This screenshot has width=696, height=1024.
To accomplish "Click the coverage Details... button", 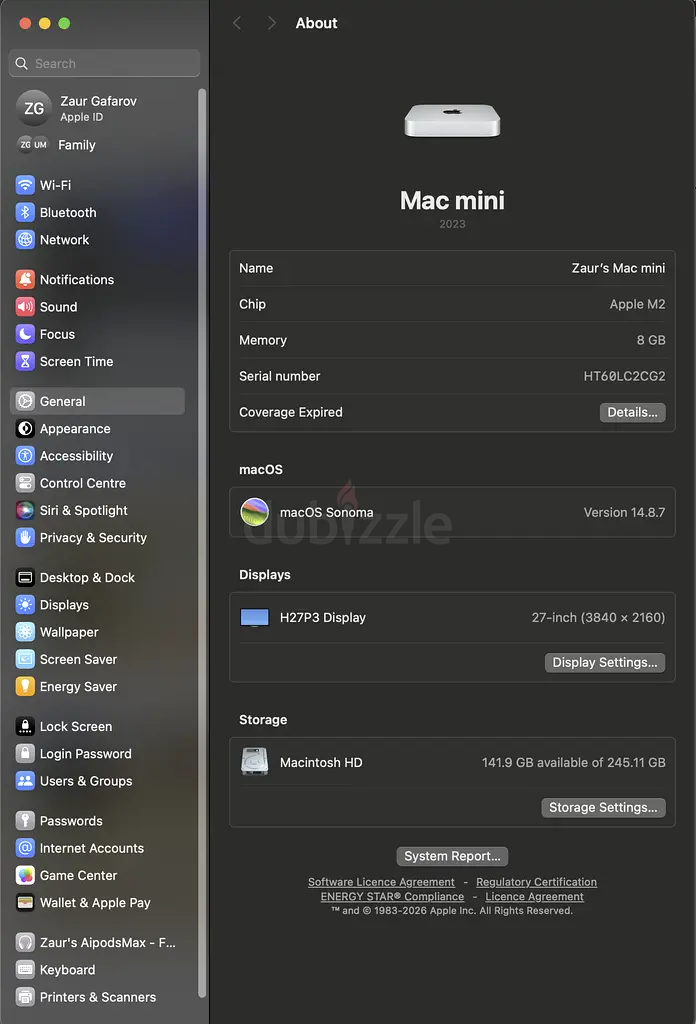I will tap(633, 413).
